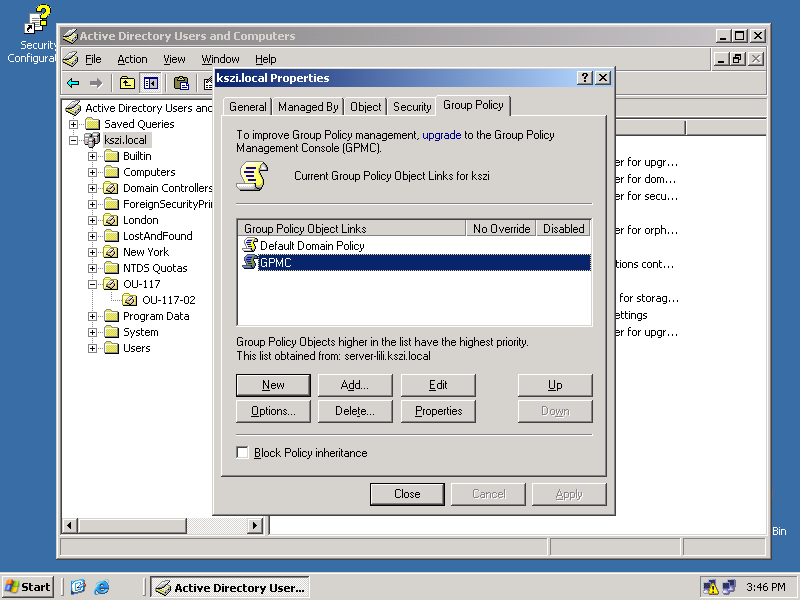The image size is (800, 600).
Task: Click the Disabled column header
Action: (563, 229)
